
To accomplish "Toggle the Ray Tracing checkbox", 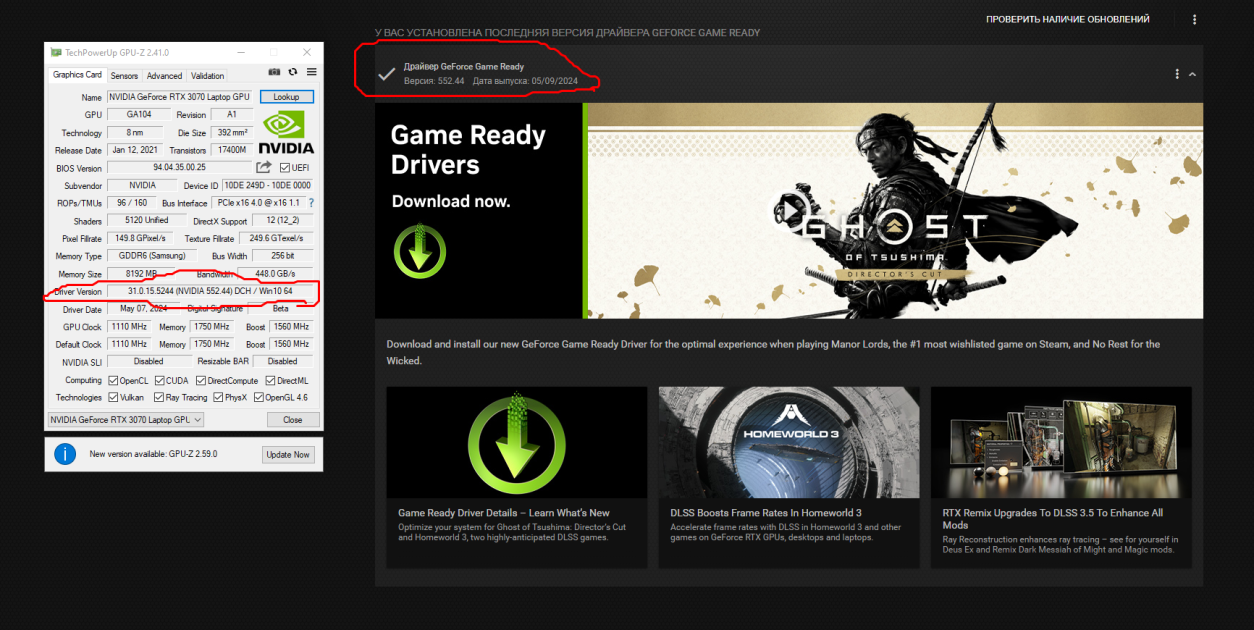I will pyautogui.click(x=159, y=397).
